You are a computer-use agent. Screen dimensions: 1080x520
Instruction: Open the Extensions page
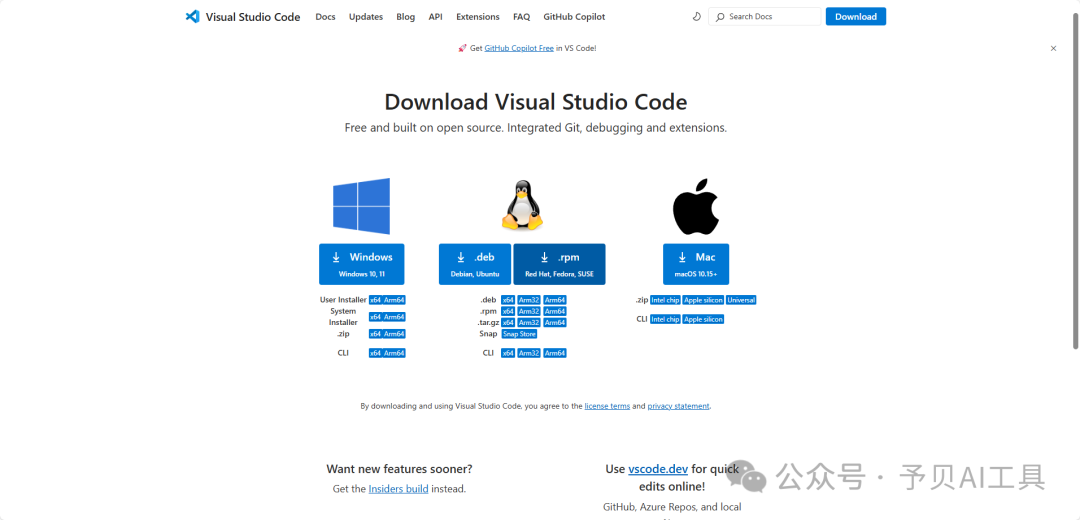click(x=478, y=17)
